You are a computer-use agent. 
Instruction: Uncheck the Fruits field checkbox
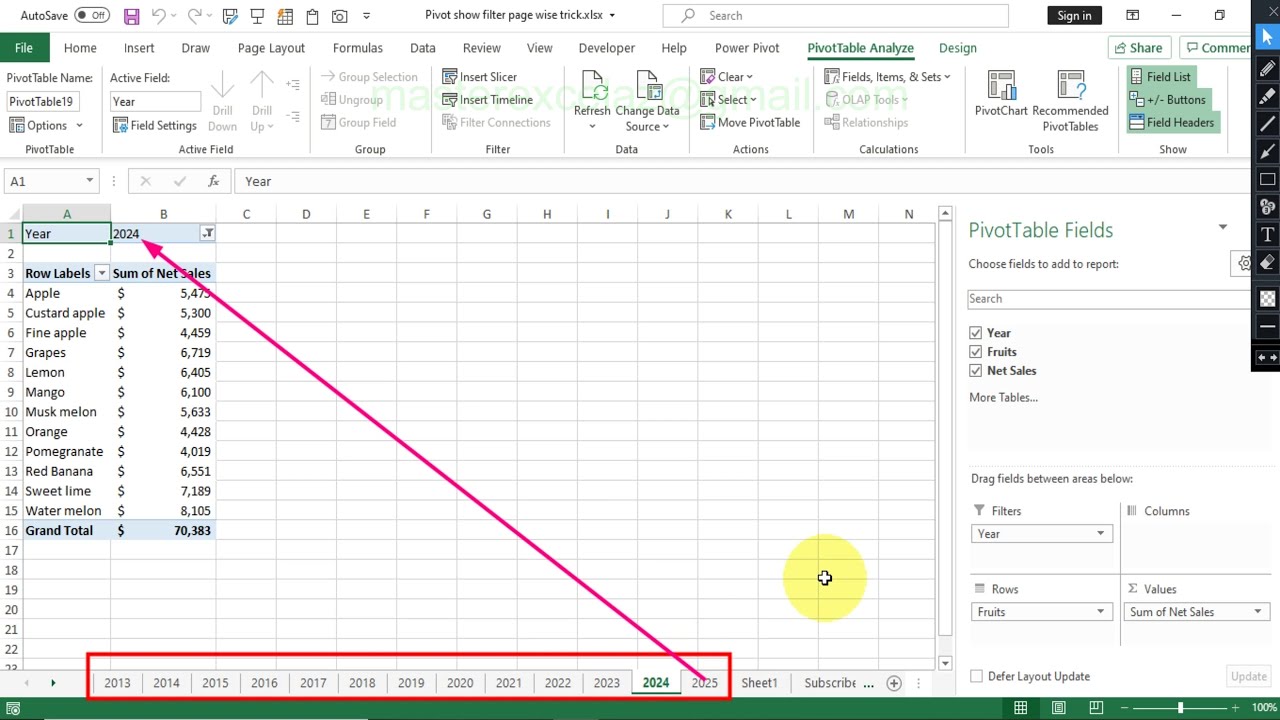[x=975, y=352]
